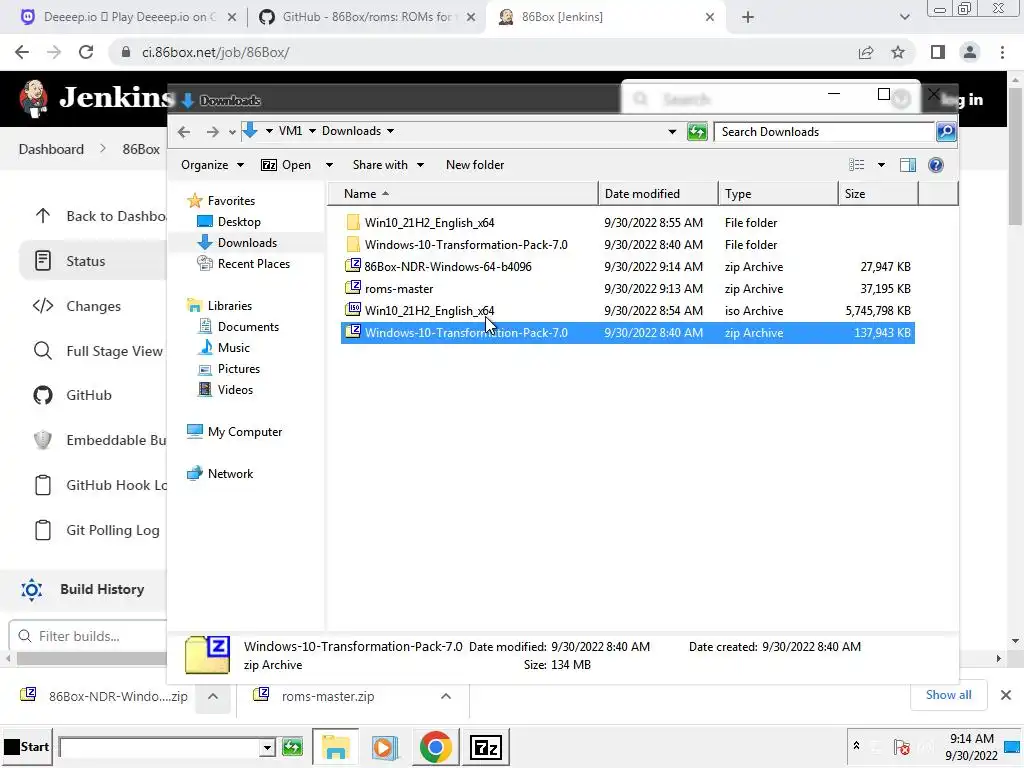Expand the Open button dropdown arrow
This screenshot has width=1024, height=768.
(329, 165)
